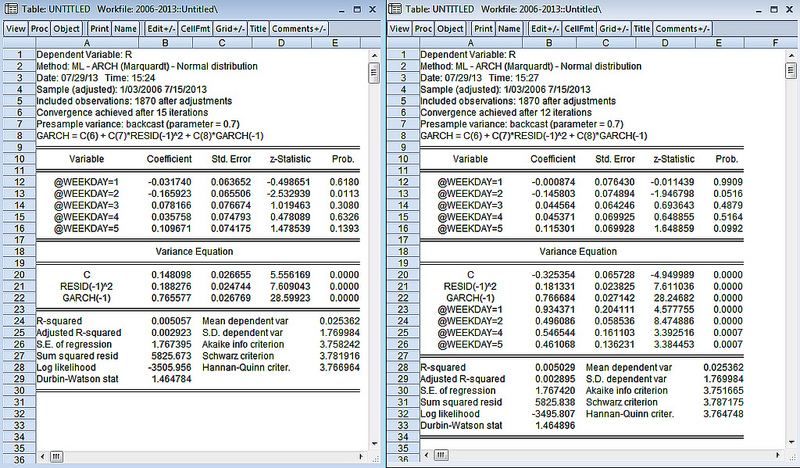Click vertical scroll up arrow in right window

click(x=791, y=55)
